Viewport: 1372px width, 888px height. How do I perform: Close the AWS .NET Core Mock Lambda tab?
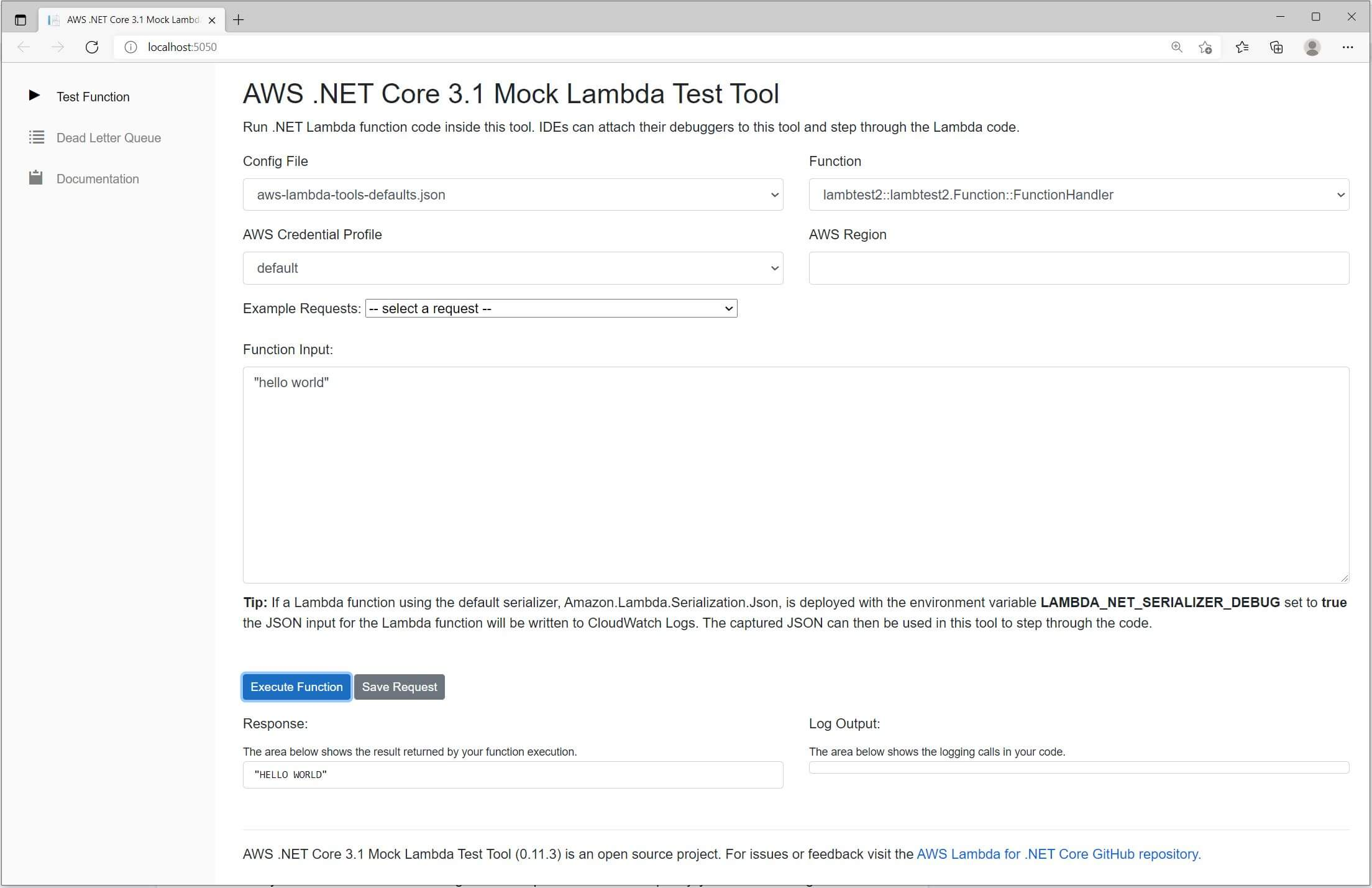[212, 20]
